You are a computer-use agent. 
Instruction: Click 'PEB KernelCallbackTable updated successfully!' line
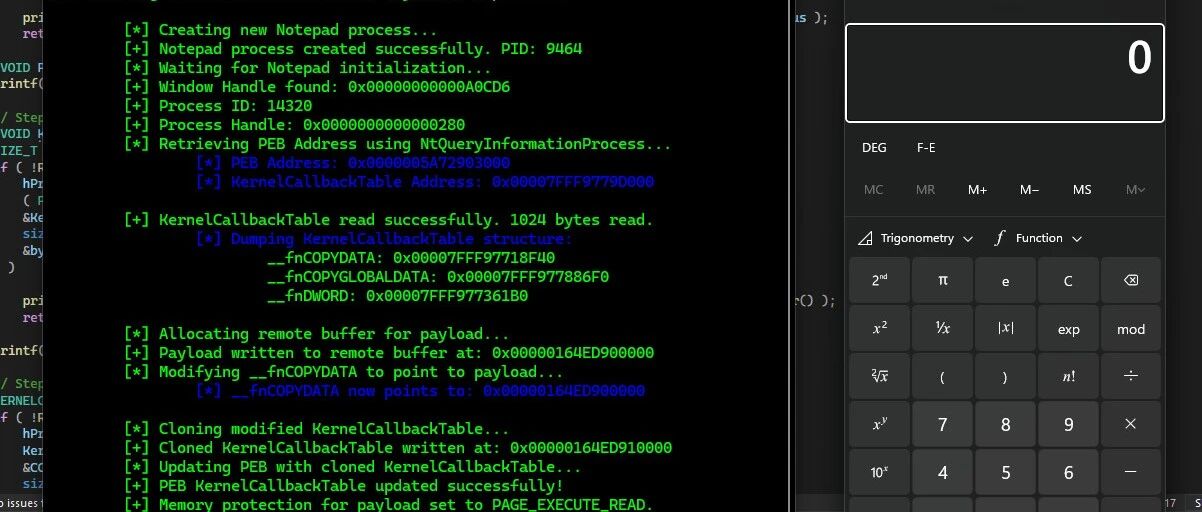point(344,486)
